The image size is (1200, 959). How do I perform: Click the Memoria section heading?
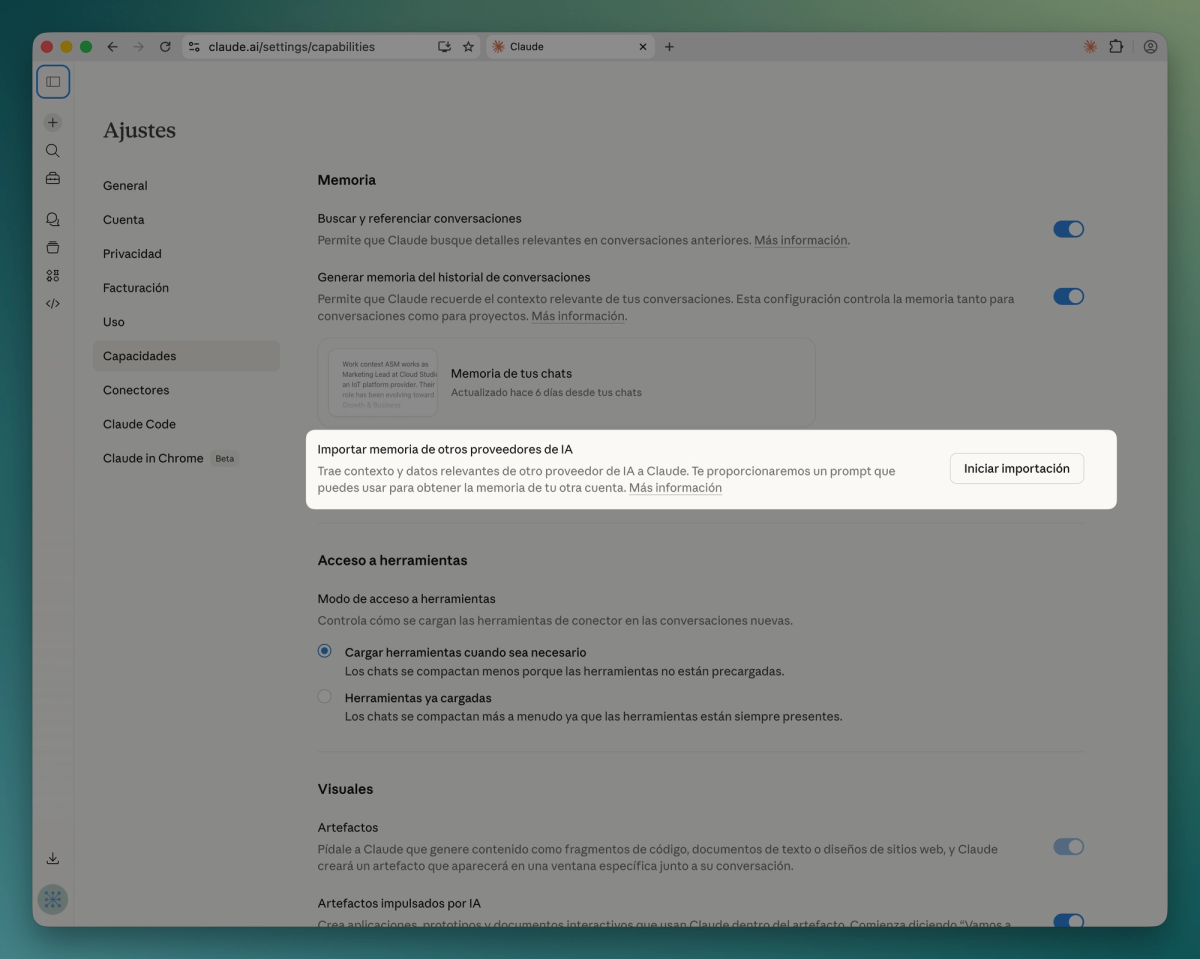pos(346,180)
